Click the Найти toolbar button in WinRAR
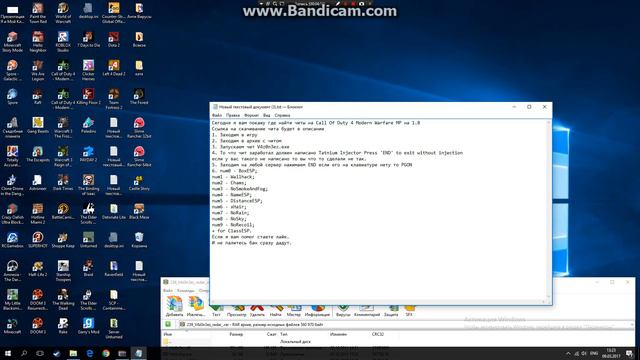Image resolution: width=640 pixels, height=360 pixels. tap(276, 311)
